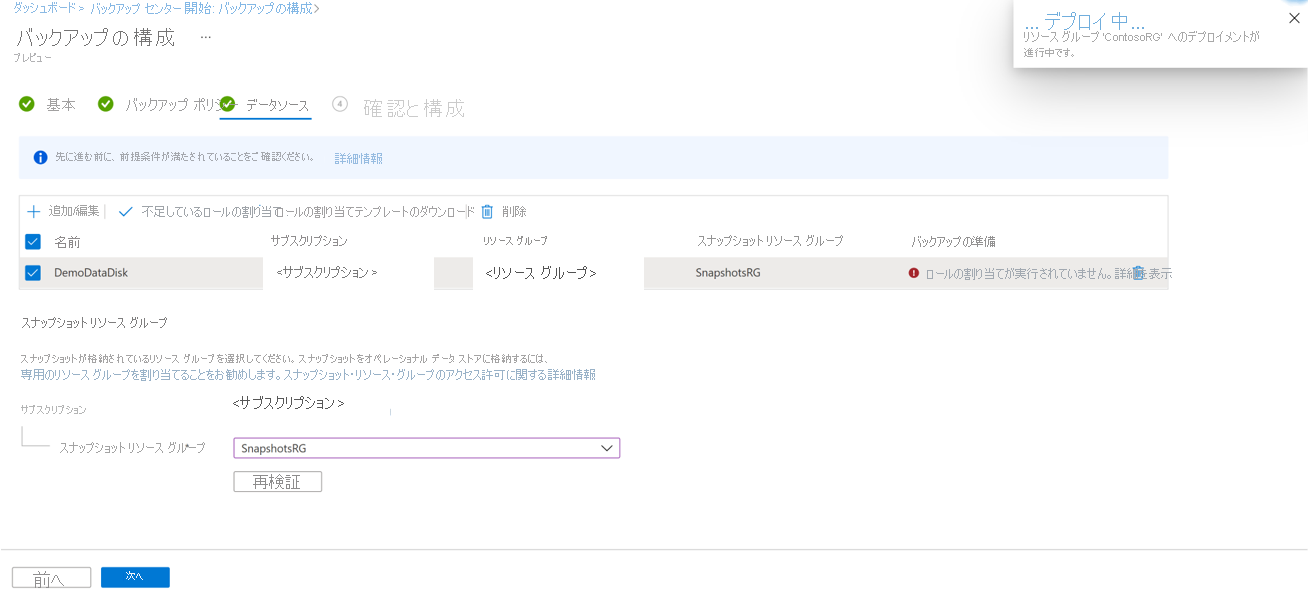Uncheck the DemoDataDisk row checkbox
This screenshot has height=595, width=1308.
click(x=33, y=273)
